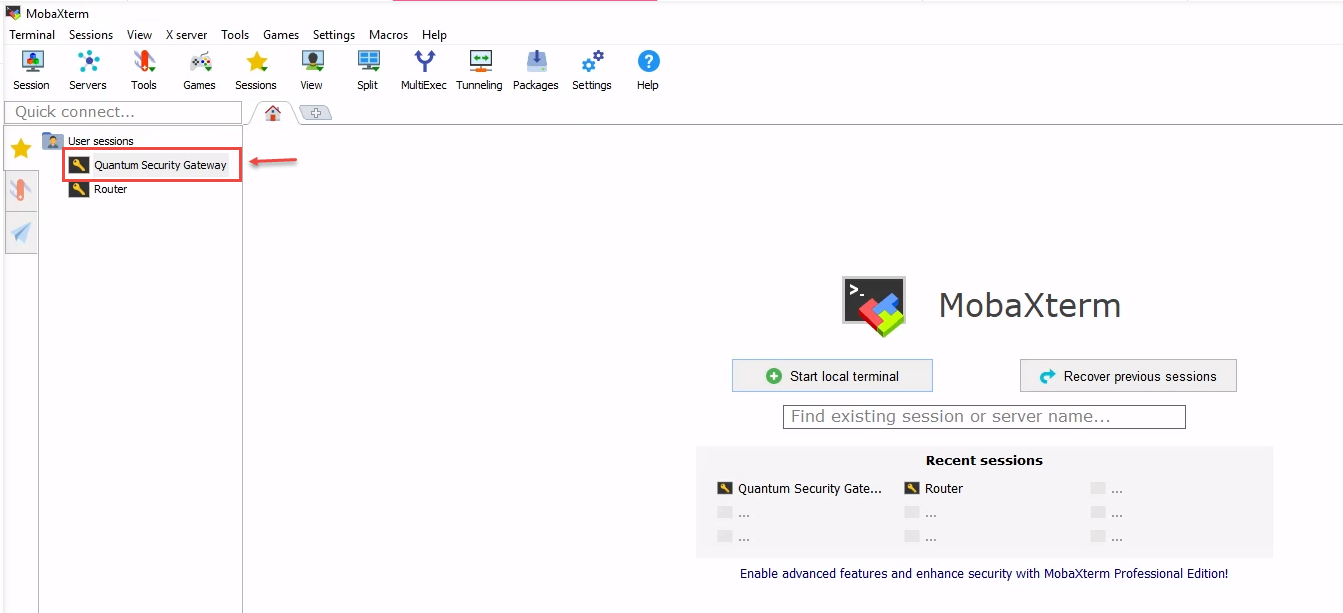1343x613 pixels.
Task: Click the Router session key icon in sidebar
Action: tap(79, 189)
